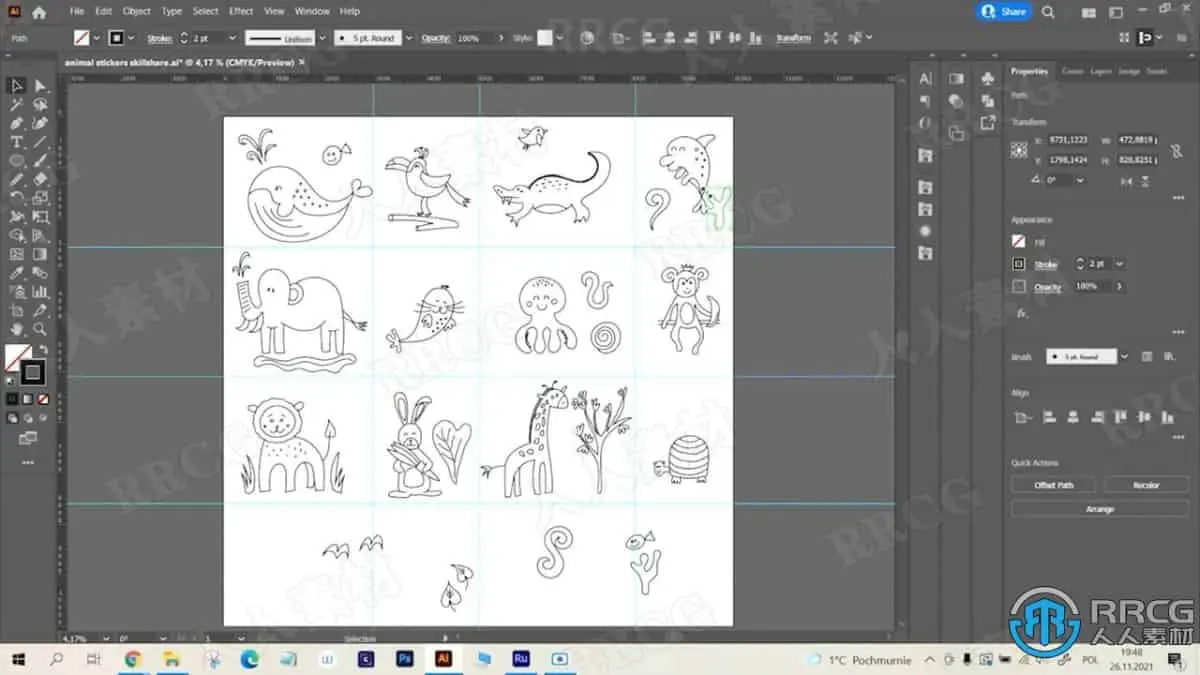
Task: Select the Column Graph tool
Action: coord(40,292)
